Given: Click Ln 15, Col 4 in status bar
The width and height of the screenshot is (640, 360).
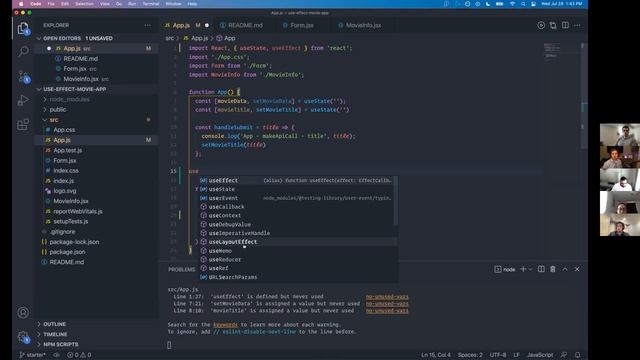Looking at the screenshot, I should coord(436,355).
